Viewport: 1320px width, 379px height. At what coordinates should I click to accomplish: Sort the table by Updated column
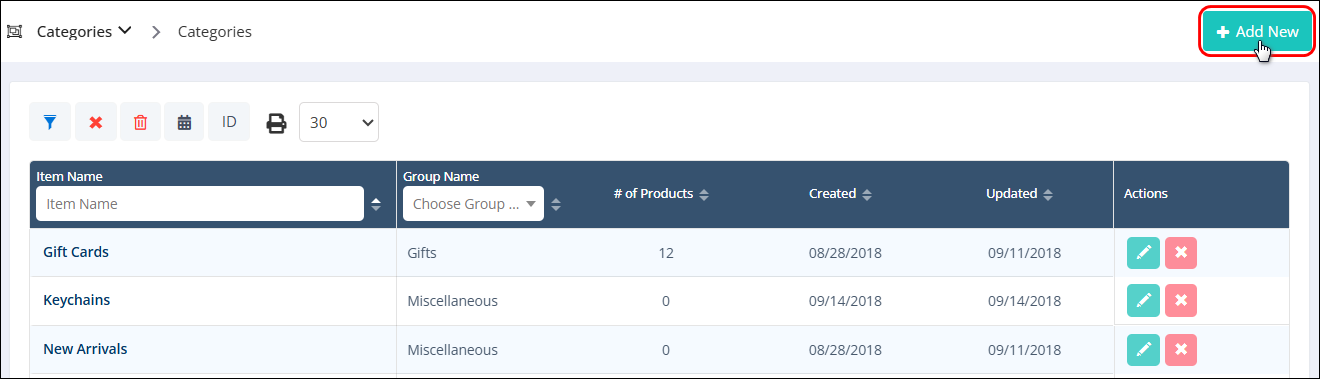click(x=1020, y=194)
